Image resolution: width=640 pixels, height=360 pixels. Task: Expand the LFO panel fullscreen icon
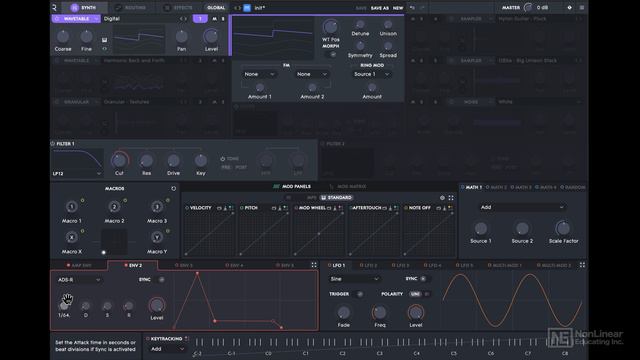(582, 265)
